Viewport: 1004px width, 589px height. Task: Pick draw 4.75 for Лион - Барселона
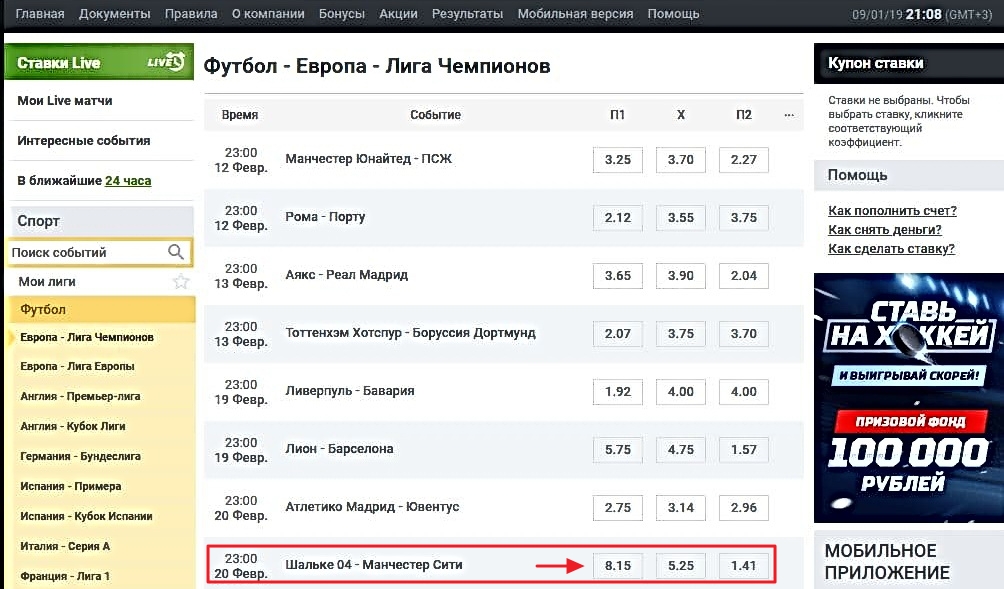click(x=681, y=450)
